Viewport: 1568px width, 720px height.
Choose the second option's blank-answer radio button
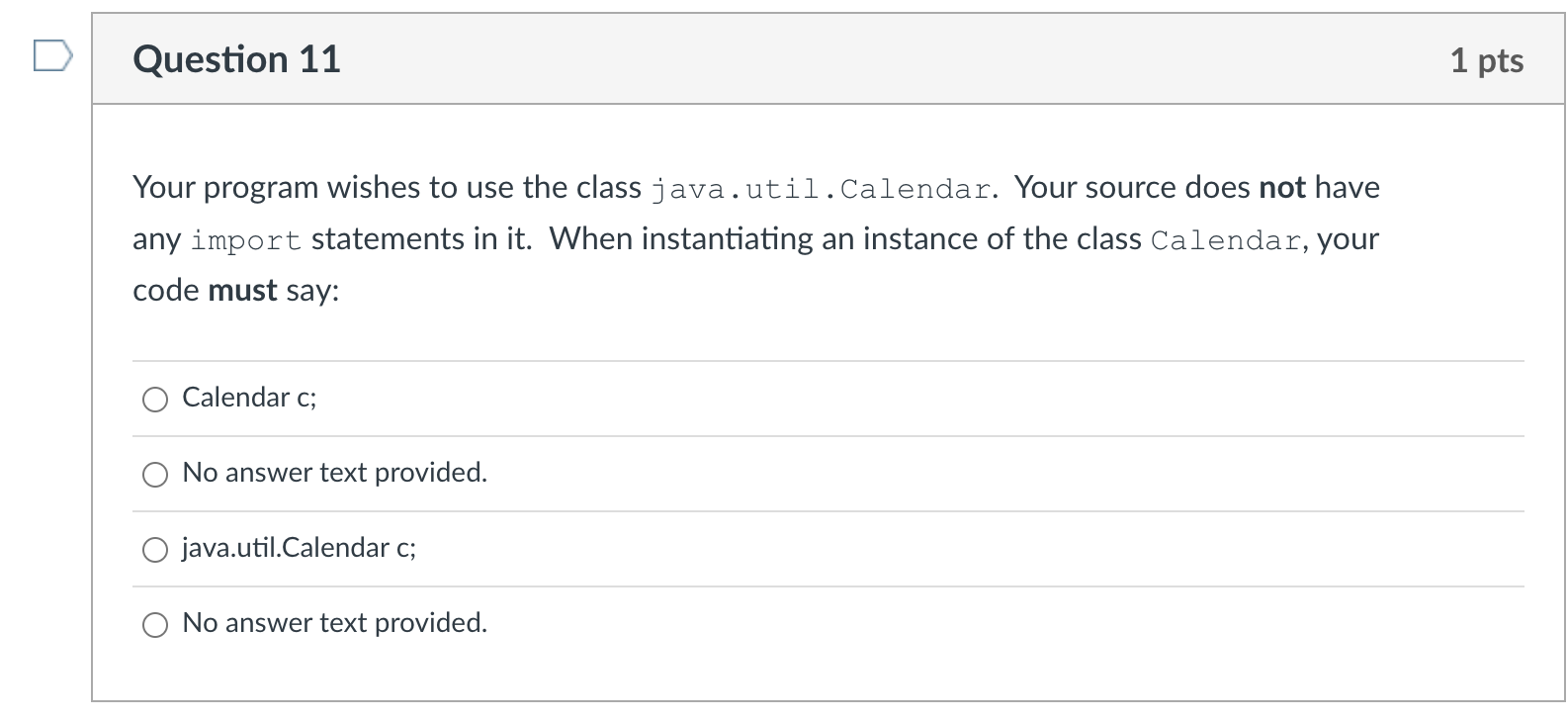pyautogui.click(x=155, y=475)
